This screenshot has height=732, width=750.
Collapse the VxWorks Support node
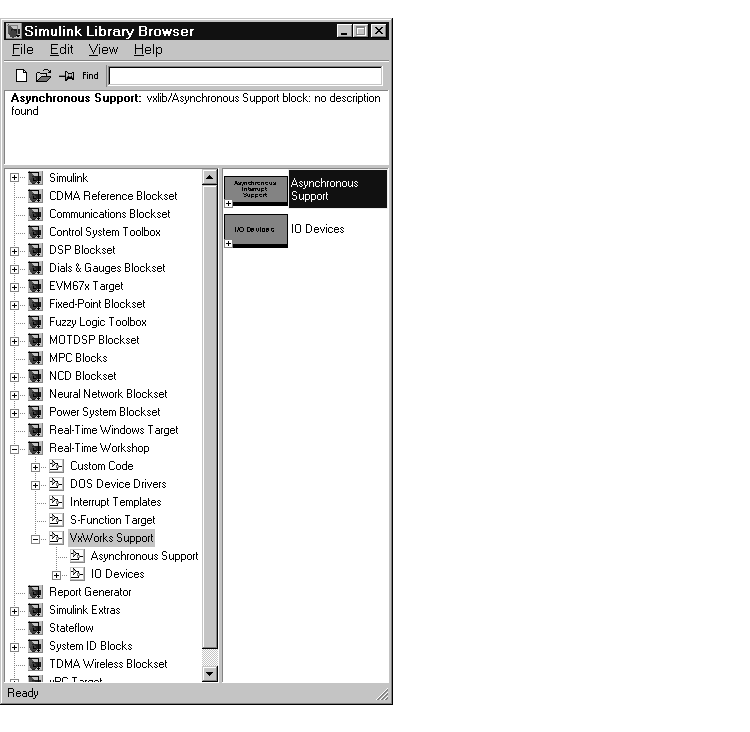(x=35, y=540)
